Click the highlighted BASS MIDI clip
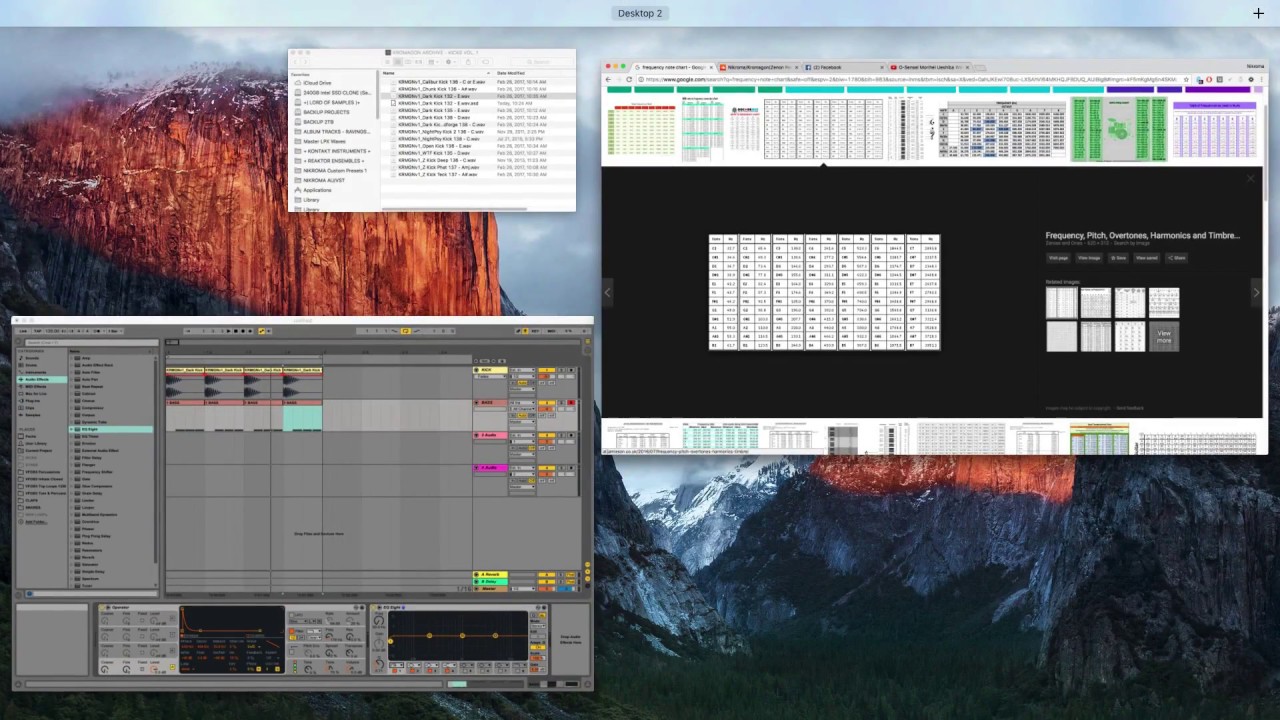Viewport: 1280px width, 720px height. coord(303,417)
